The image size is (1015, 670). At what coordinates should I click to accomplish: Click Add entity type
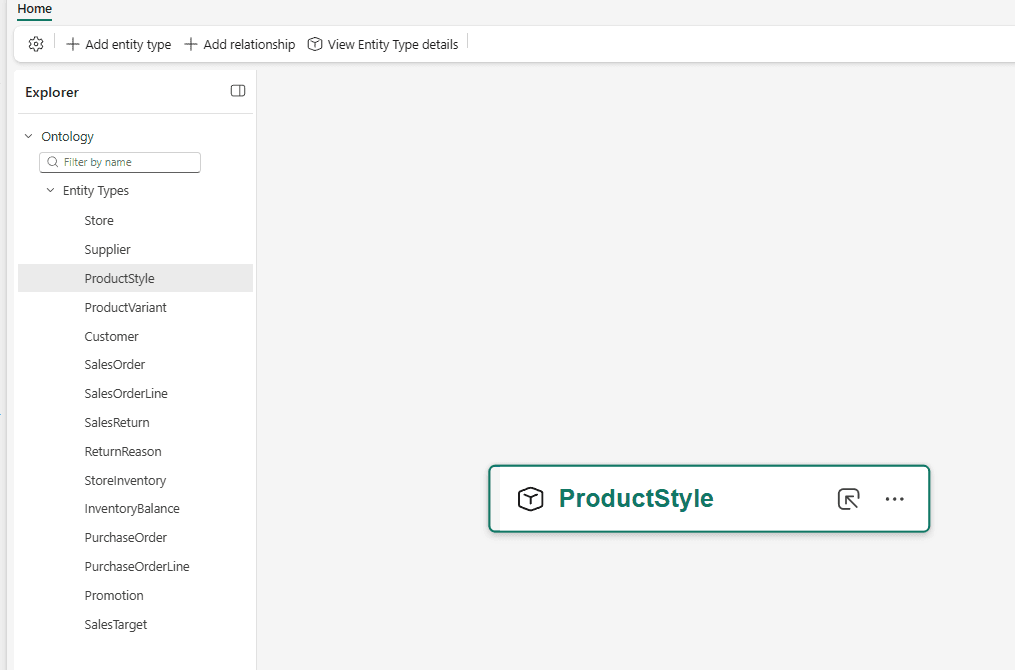[119, 44]
